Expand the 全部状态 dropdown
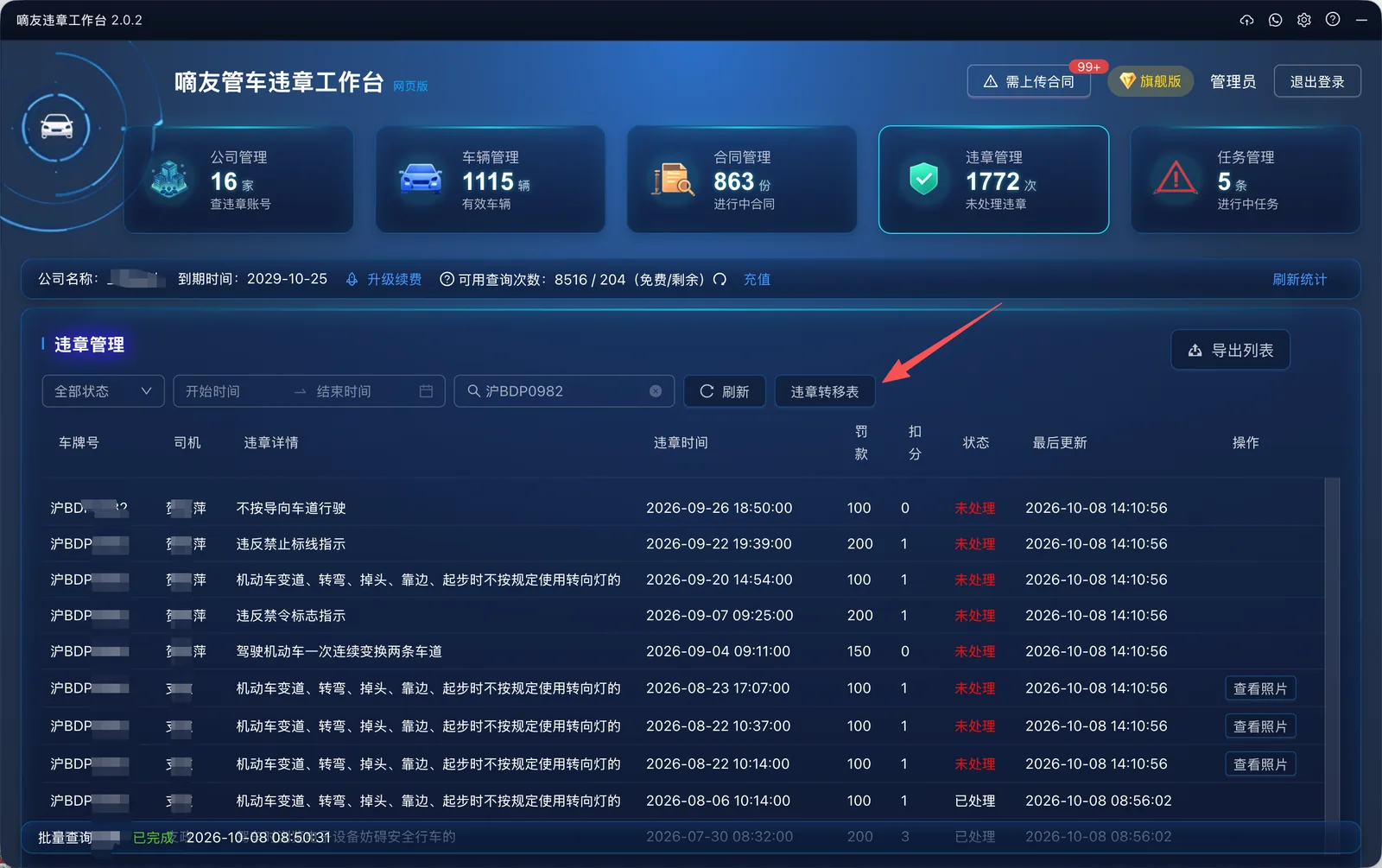Viewport: 1382px width, 868px height. [103, 391]
